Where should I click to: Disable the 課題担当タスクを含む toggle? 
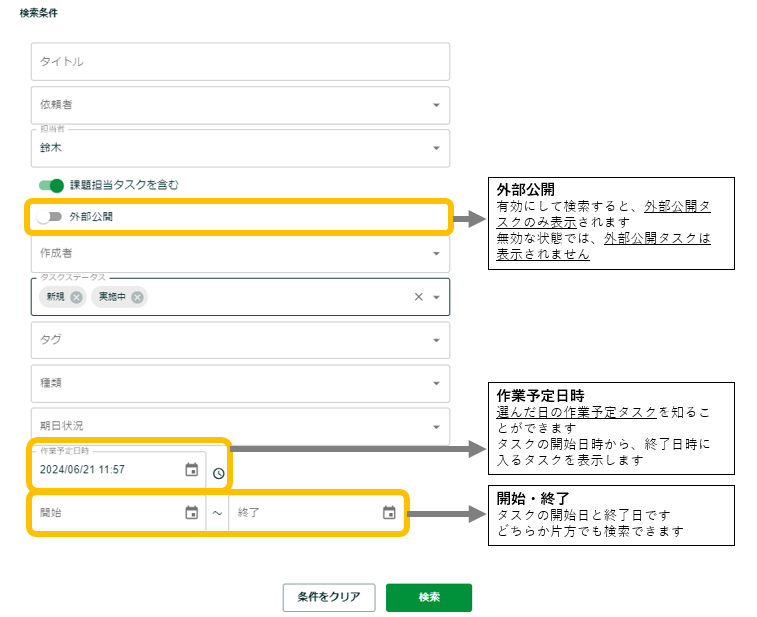[x=51, y=185]
